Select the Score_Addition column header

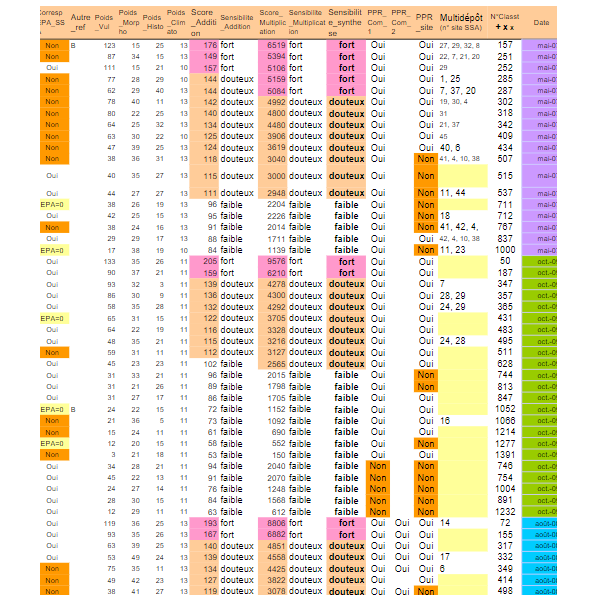[x=203, y=23]
